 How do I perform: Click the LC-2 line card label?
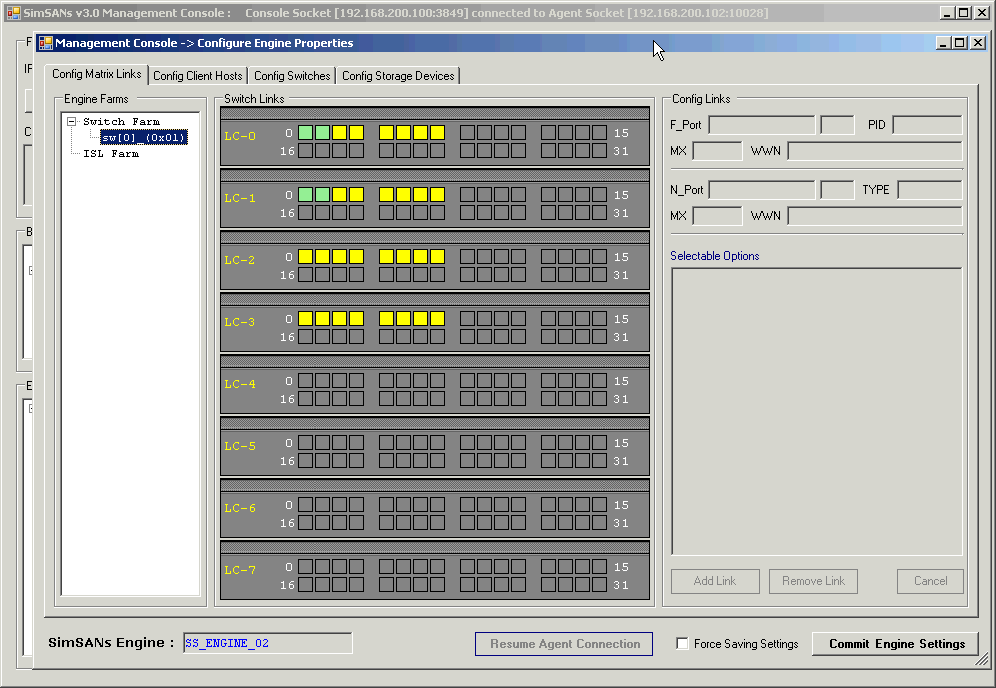click(240, 260)
